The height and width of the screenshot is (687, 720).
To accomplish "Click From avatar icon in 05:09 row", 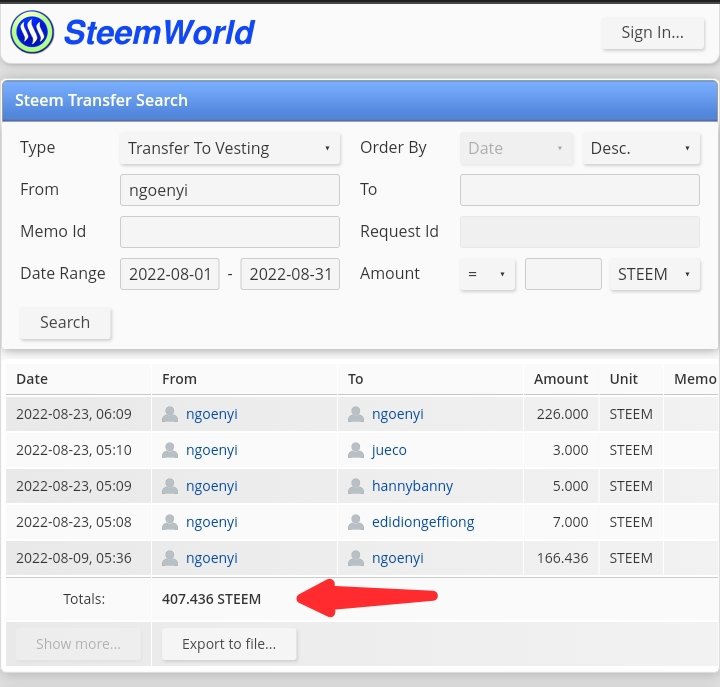I will tap(170, 486).
